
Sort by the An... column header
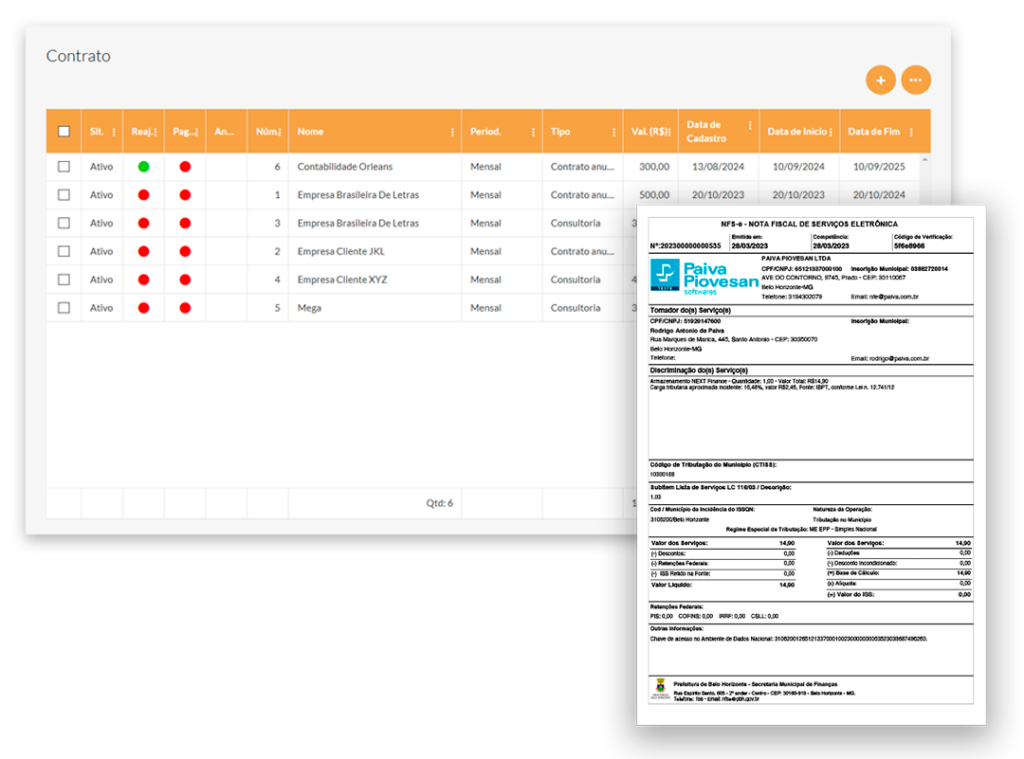pos(224,131)
